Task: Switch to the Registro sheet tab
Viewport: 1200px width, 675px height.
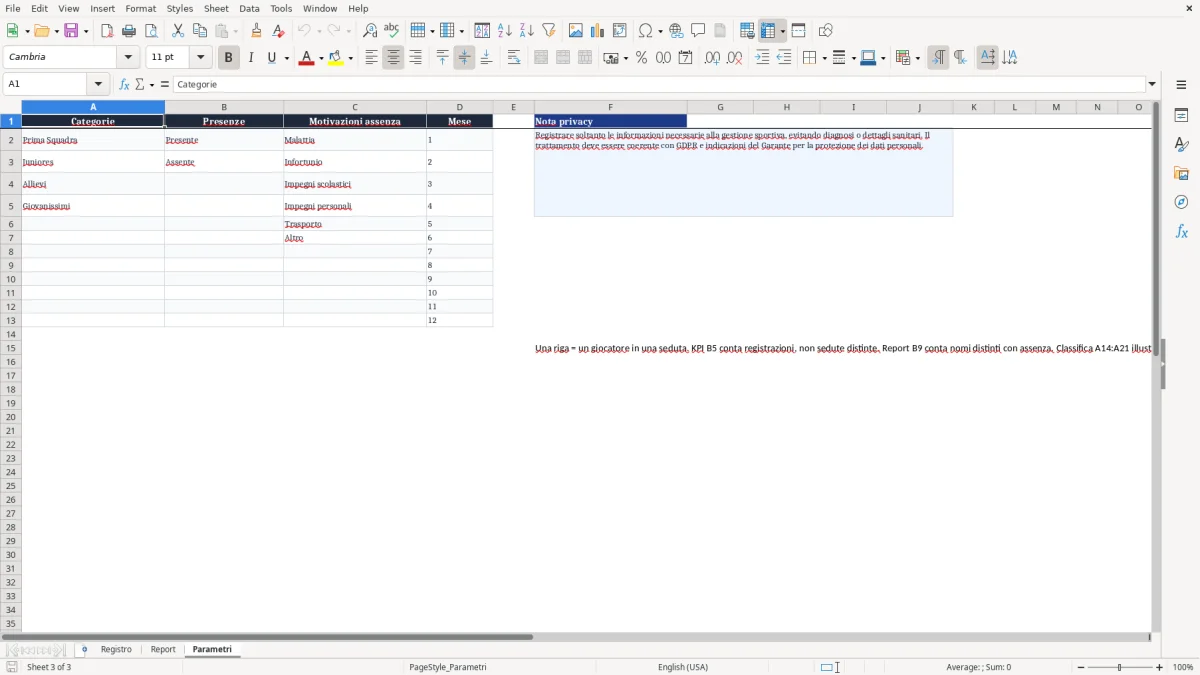Action: [116, 650]
